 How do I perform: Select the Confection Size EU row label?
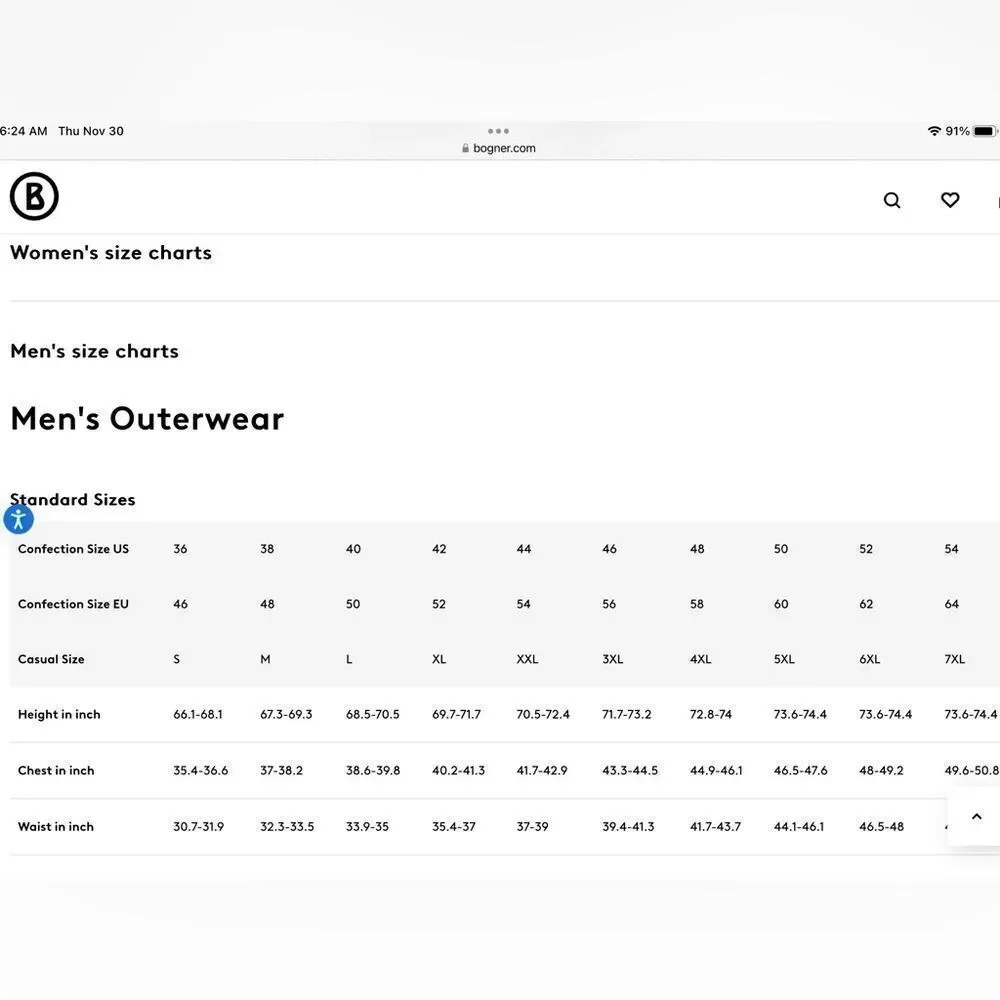click(x=73, y=604)
